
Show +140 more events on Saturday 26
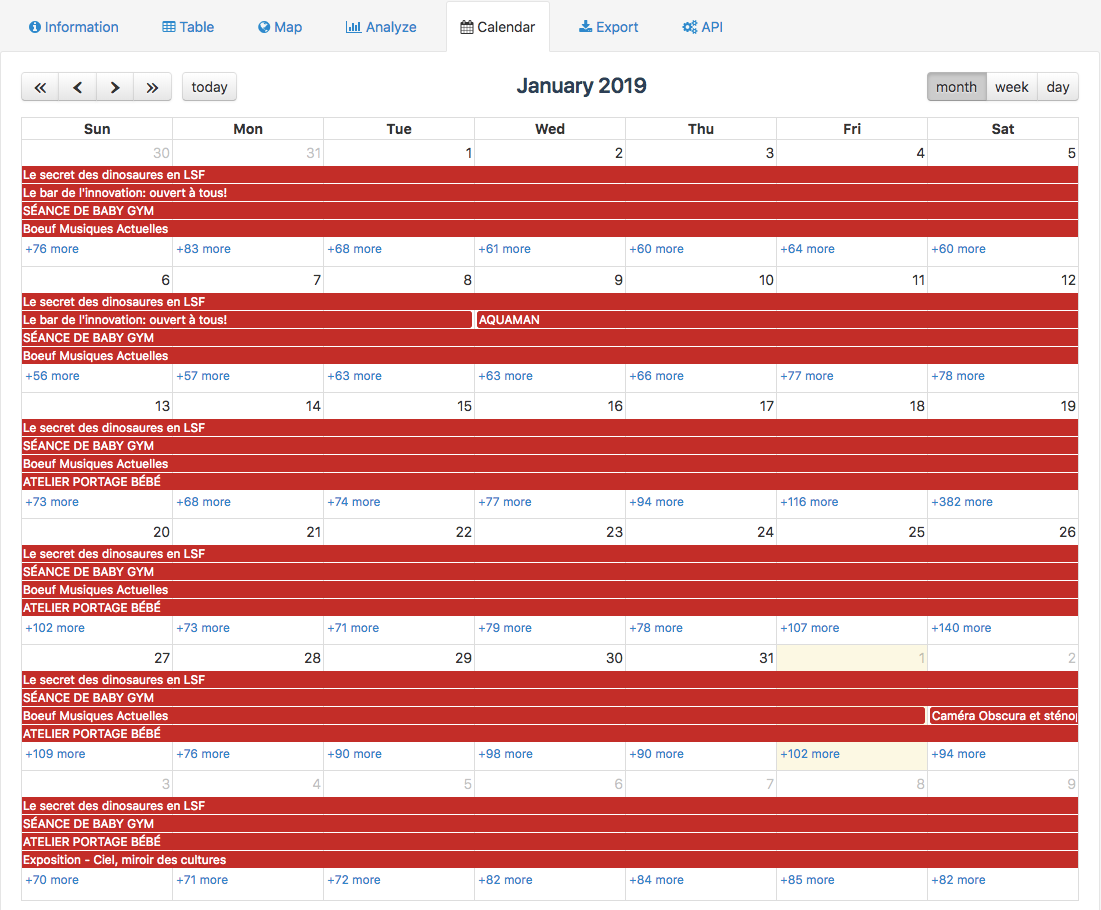click(x=961, y=628)
